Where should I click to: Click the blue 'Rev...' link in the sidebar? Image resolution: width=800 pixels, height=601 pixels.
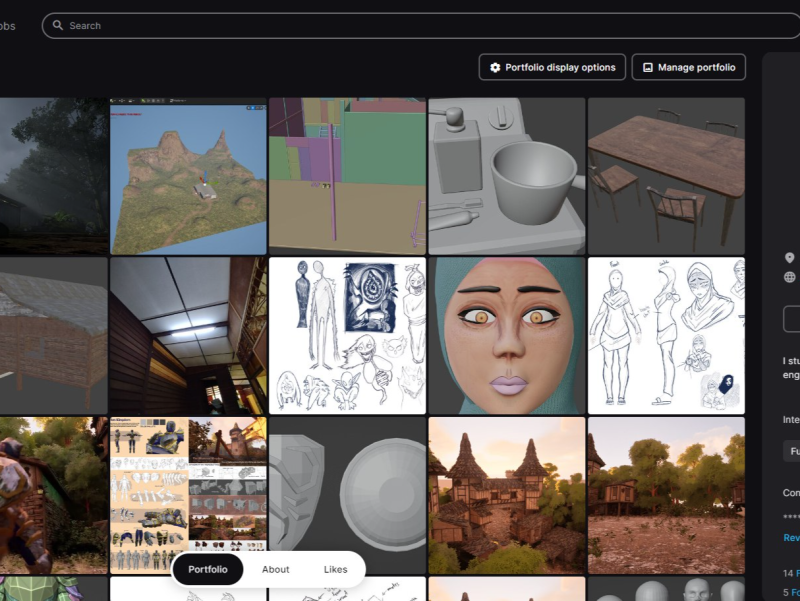790,537
